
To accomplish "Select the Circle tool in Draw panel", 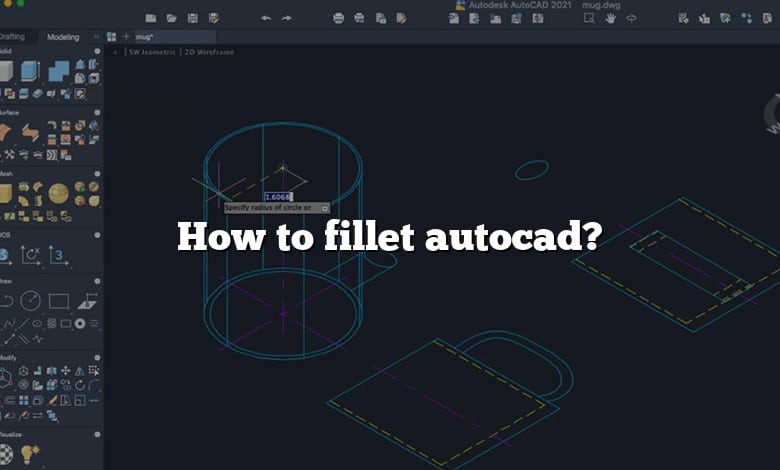I will point(30,300).
